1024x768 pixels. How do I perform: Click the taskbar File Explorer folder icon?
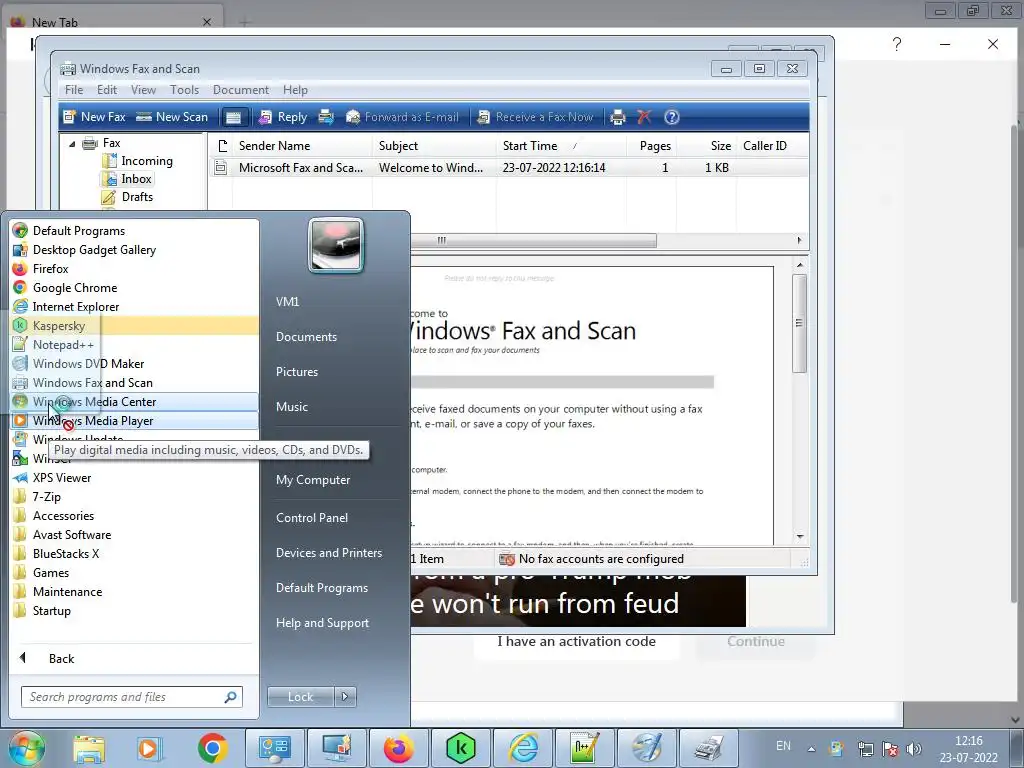pyautogui.click(x=89, y=748)
